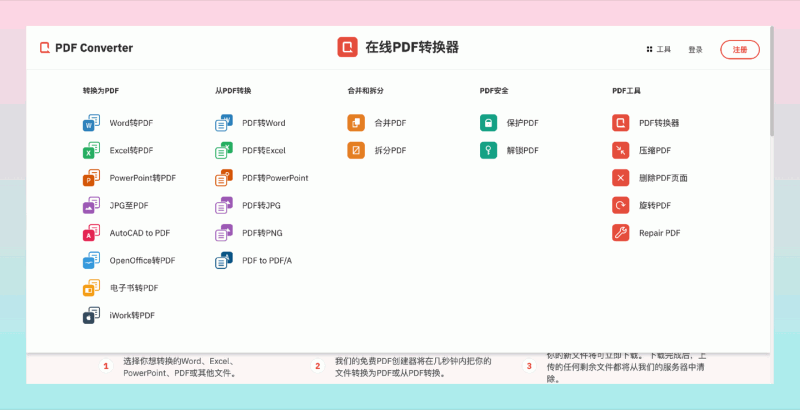Click the Excel转PDF green icon

91,150
